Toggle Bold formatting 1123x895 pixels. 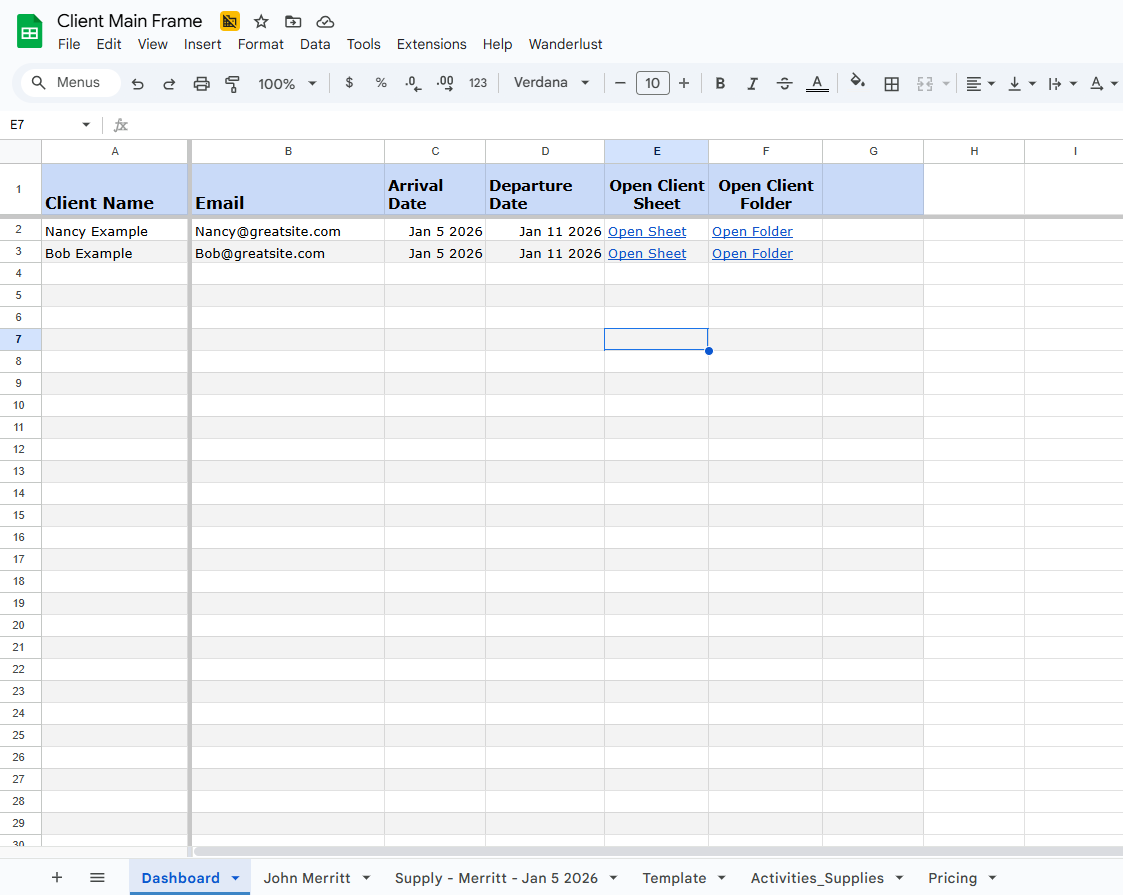click(x=720, y=84)
